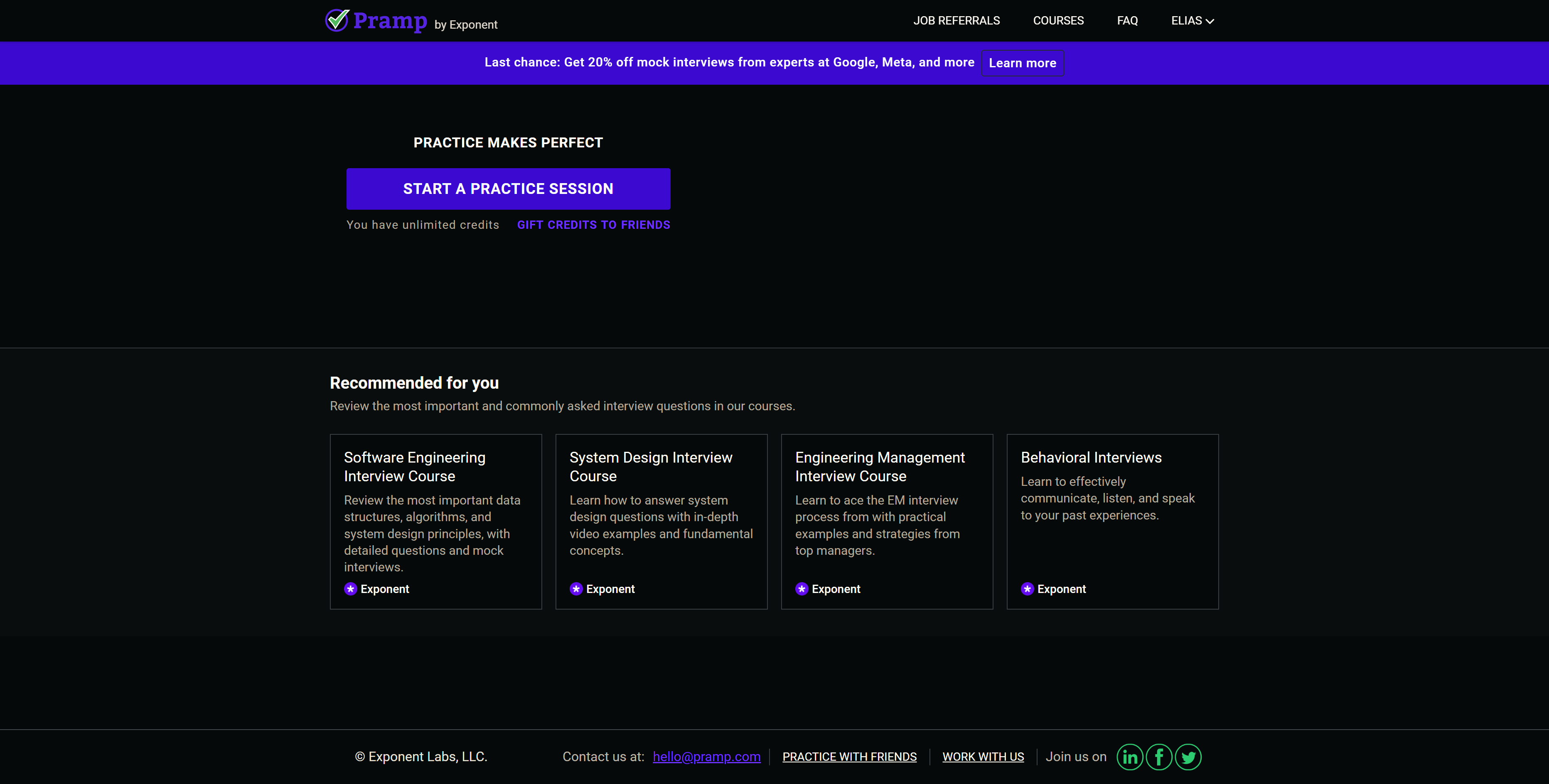Click 'You have unlimited credits' text

click(423, 225)
